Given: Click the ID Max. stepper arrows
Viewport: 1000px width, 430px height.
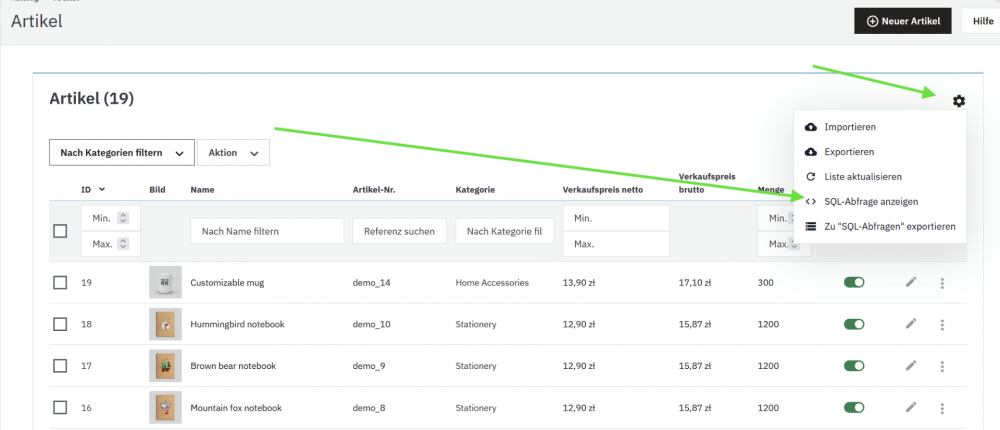Looking at the screenshot, I should coord(124,244).
